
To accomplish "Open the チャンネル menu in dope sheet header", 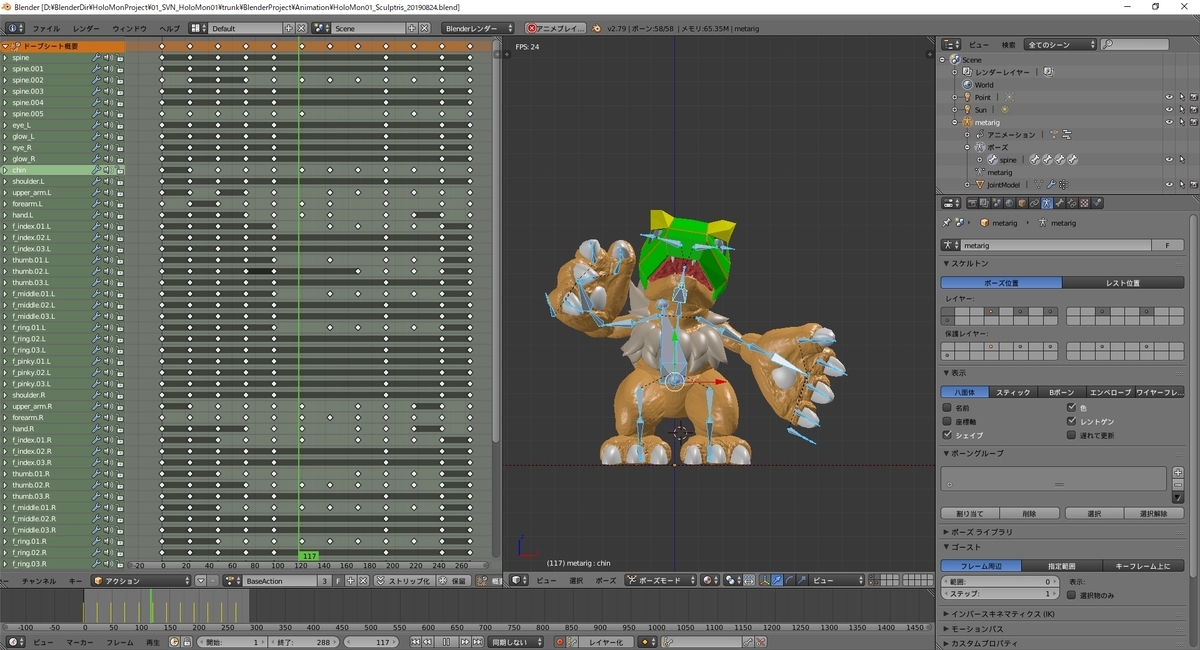I will [x=39, y=580].
